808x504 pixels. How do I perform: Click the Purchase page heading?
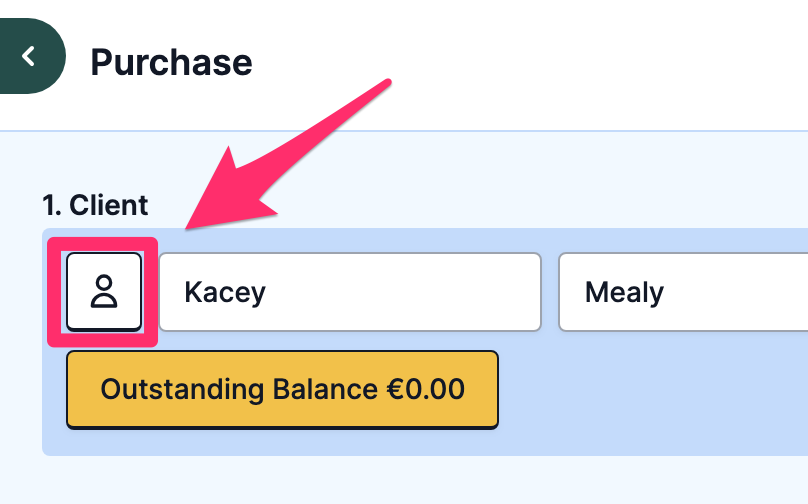pos(171,62)
